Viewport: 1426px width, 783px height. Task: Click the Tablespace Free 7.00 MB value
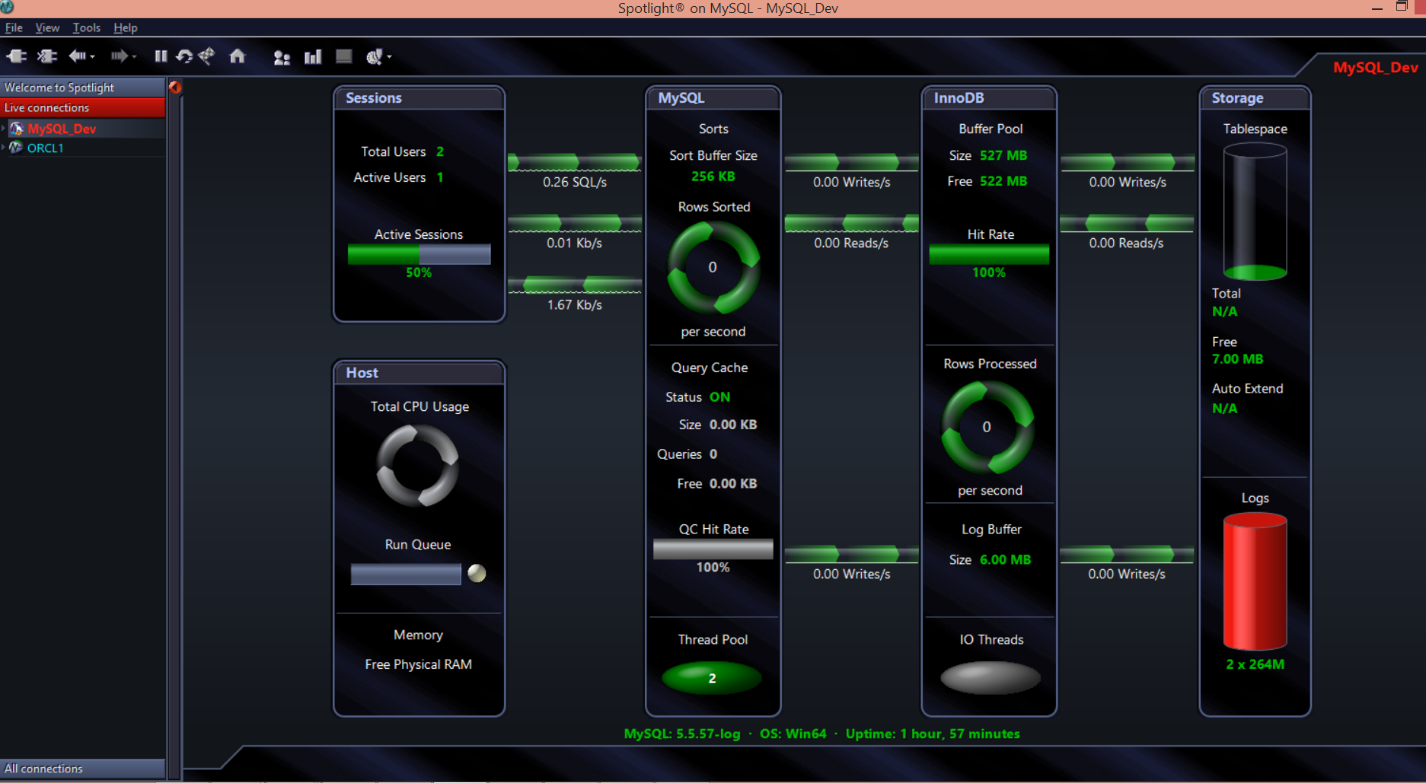click(1237, 359)
